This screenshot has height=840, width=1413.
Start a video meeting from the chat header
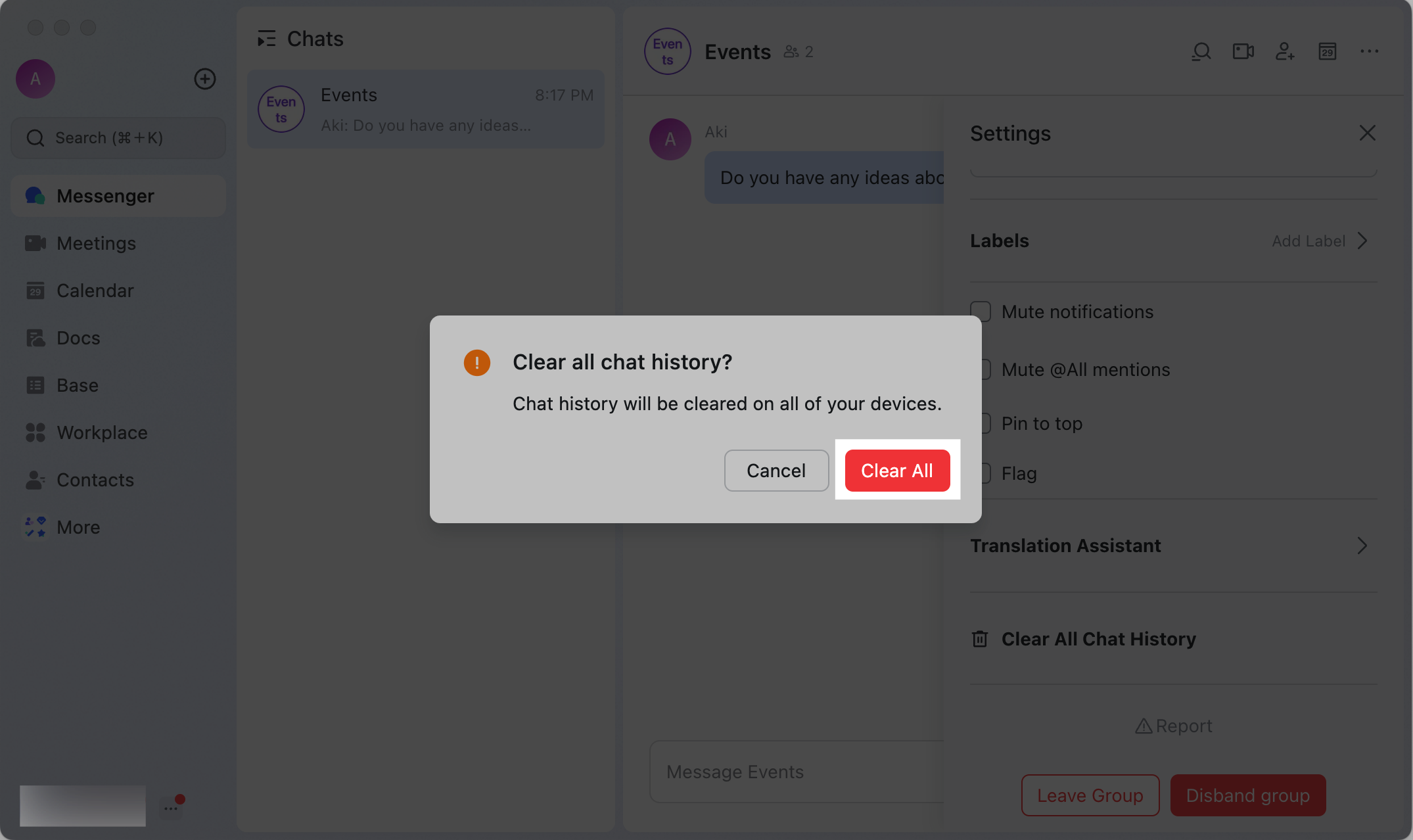coord(1243,51)
